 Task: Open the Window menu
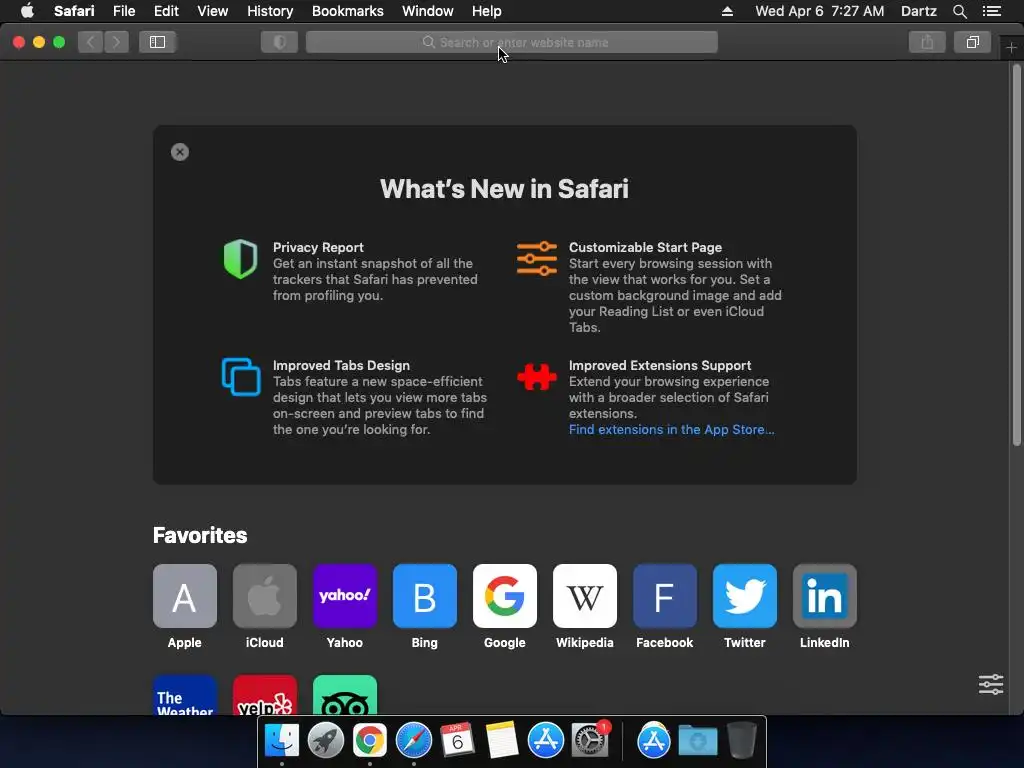[x=428, y=11]
